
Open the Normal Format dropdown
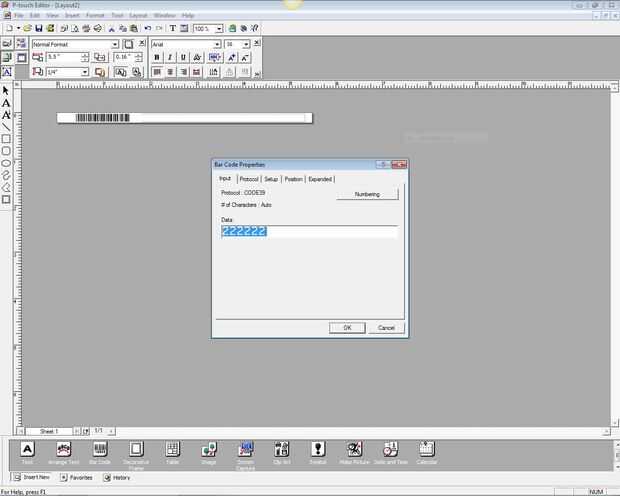114,44
